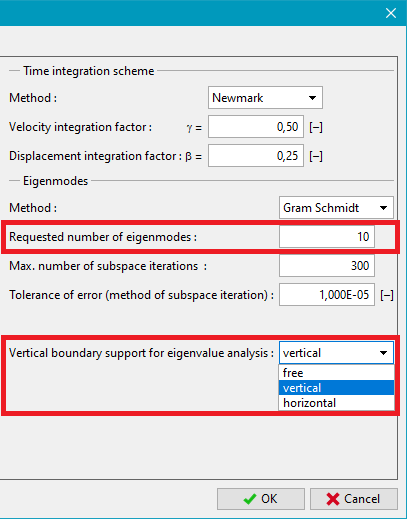Click the green checkmark on OK

click(250, 499)
